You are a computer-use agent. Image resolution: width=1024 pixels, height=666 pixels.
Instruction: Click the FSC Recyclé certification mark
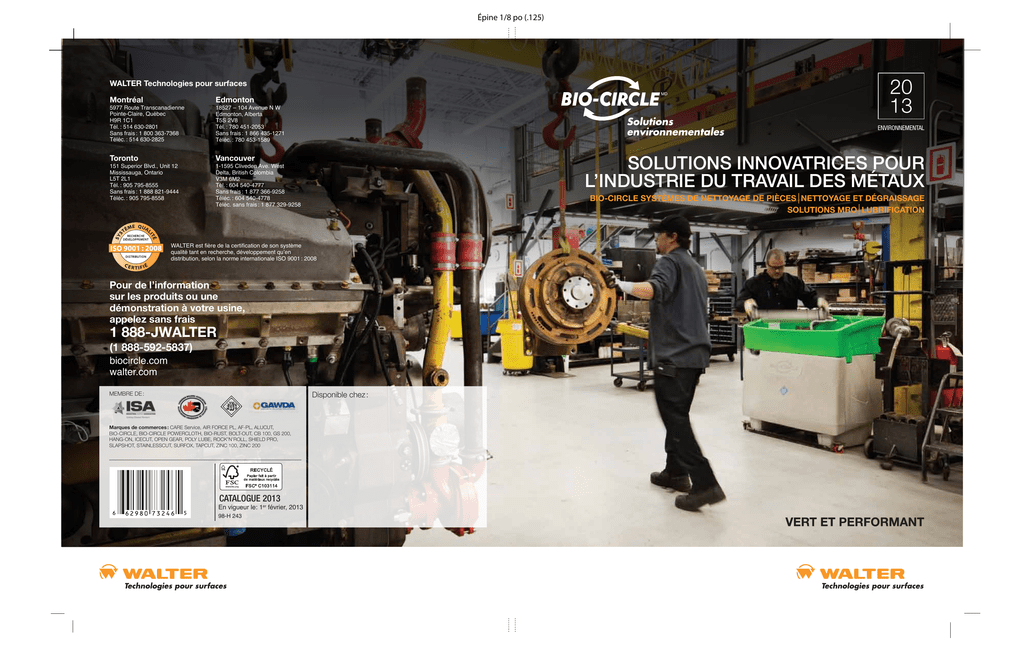250,477
